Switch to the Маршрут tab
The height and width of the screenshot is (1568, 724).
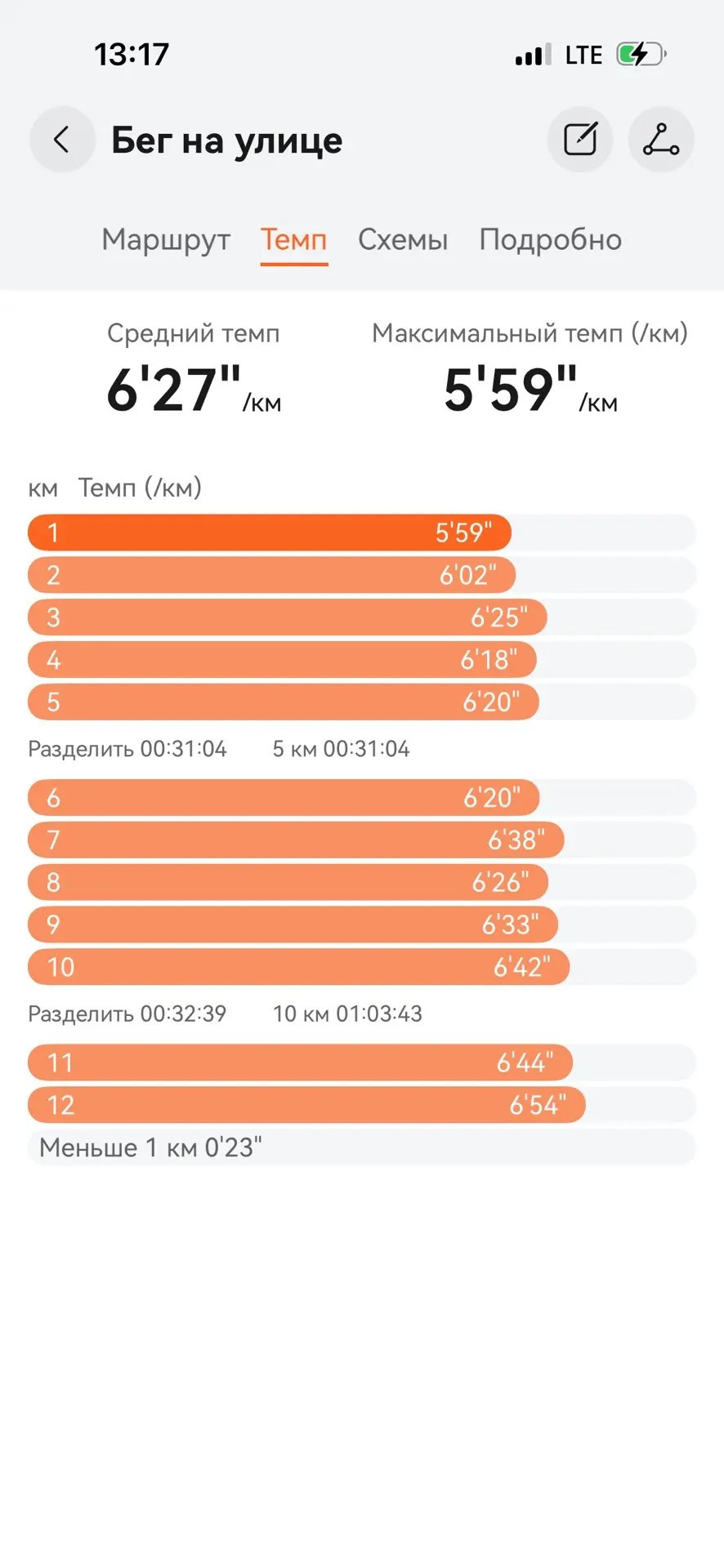[166, 240]
